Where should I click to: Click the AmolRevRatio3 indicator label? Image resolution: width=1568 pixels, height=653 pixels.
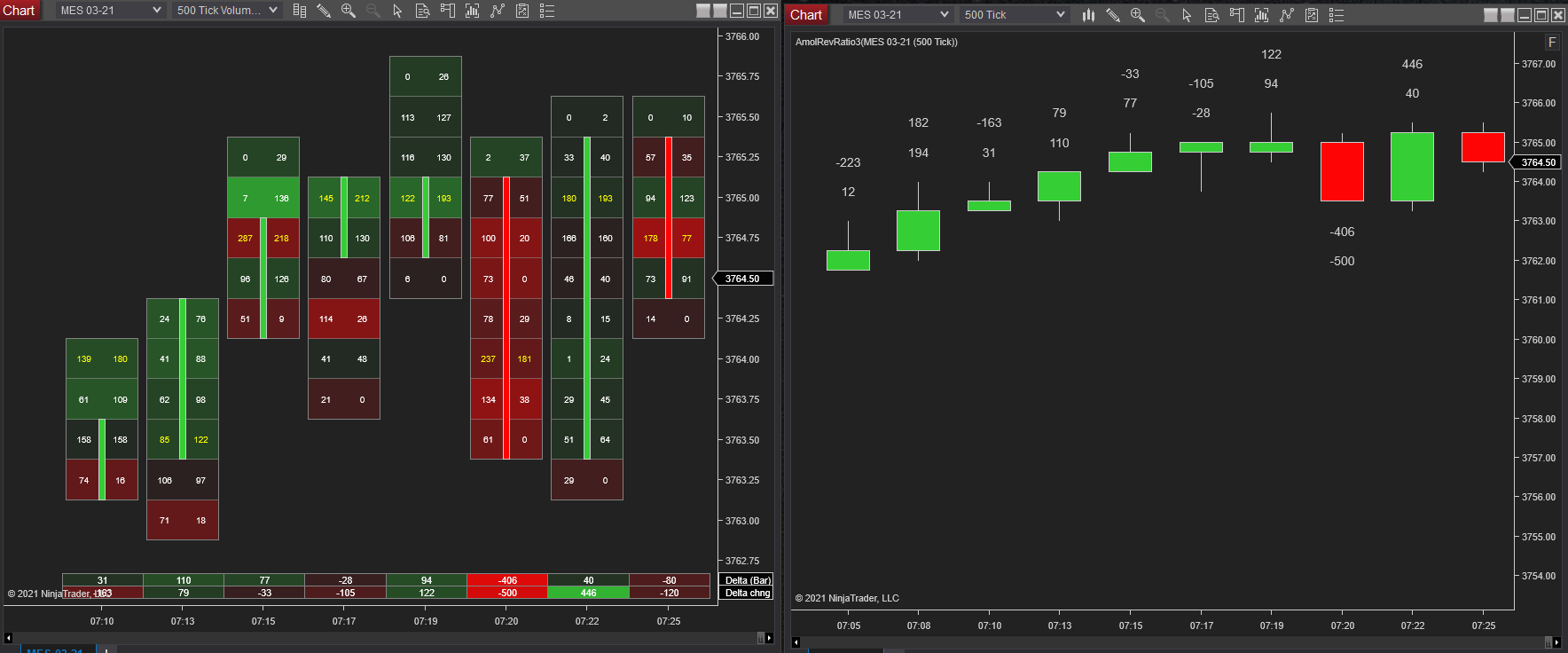[x=876, y=42]
